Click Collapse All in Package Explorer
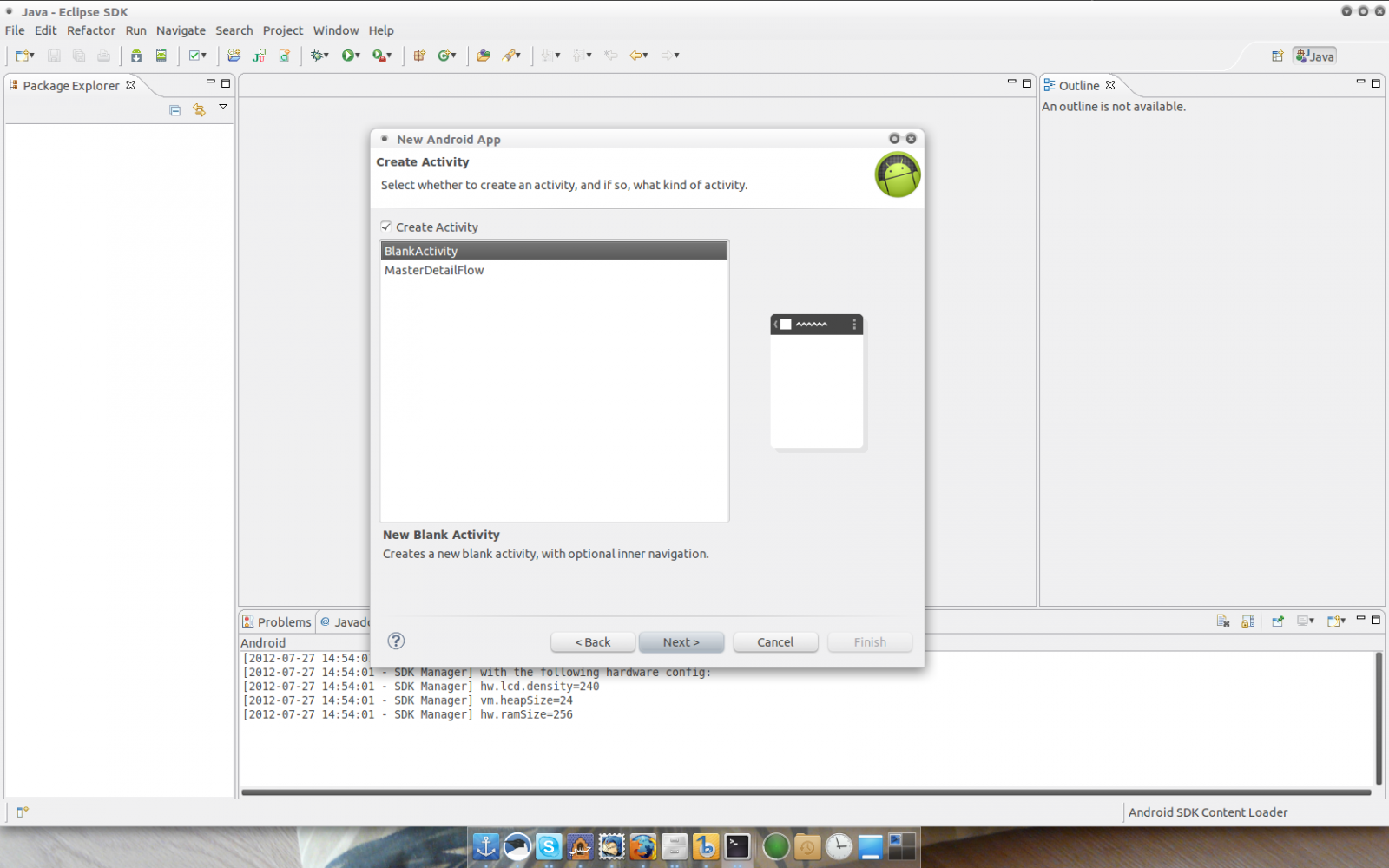1389x868 pixels. (175, 110)
